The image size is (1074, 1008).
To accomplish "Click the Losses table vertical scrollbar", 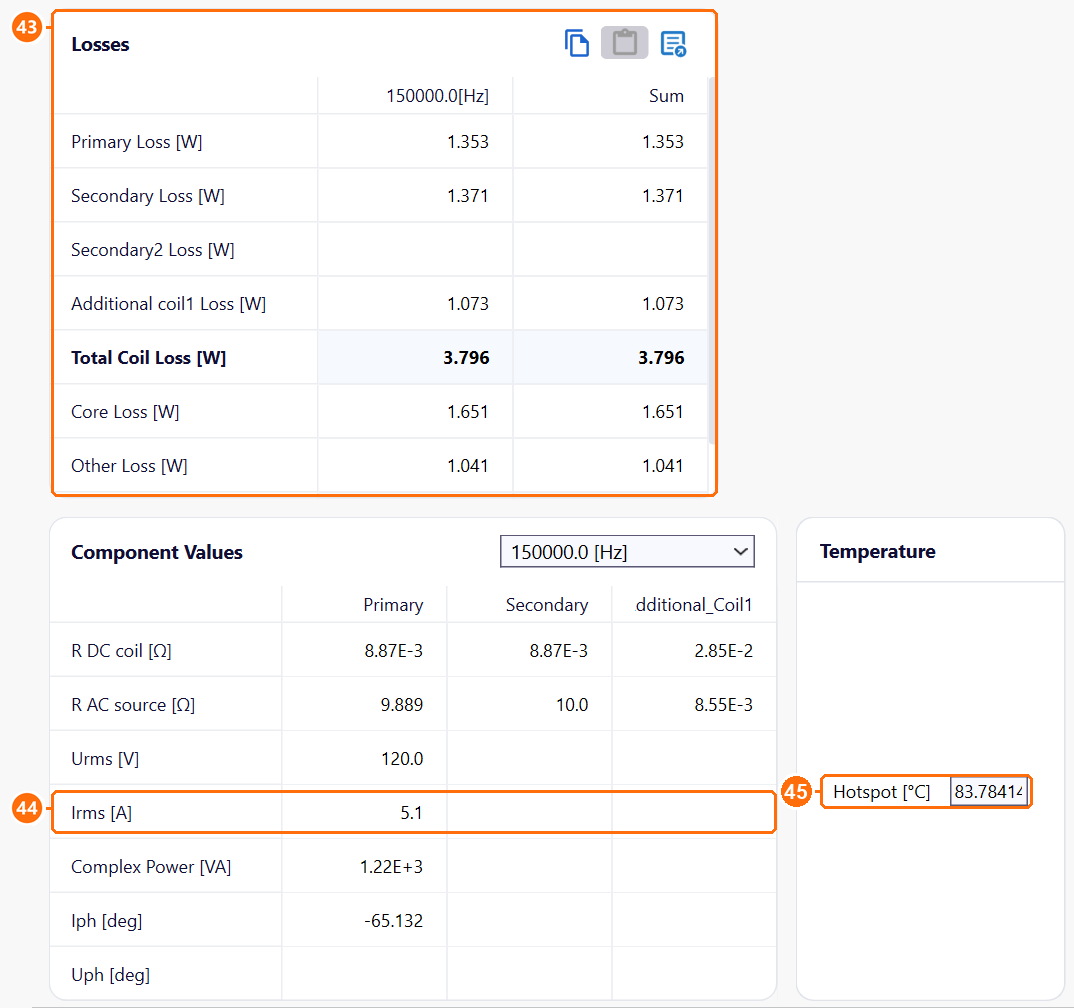I will pos(712,260).
